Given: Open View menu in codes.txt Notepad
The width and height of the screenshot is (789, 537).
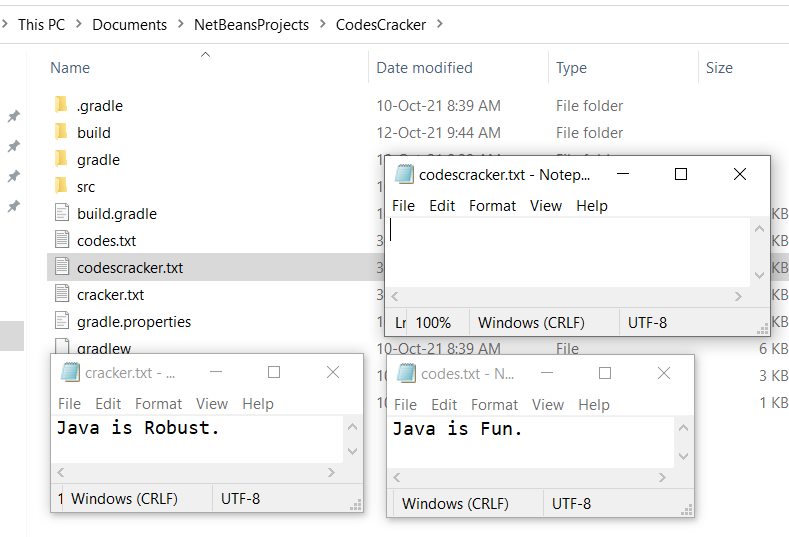Looking at the screenshot, I should [x=547, y=405].
